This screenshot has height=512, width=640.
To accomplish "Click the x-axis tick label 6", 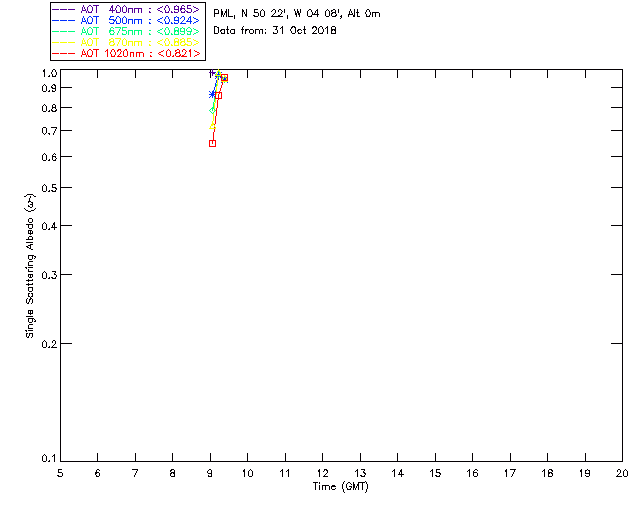I will (x=98, y=473).
